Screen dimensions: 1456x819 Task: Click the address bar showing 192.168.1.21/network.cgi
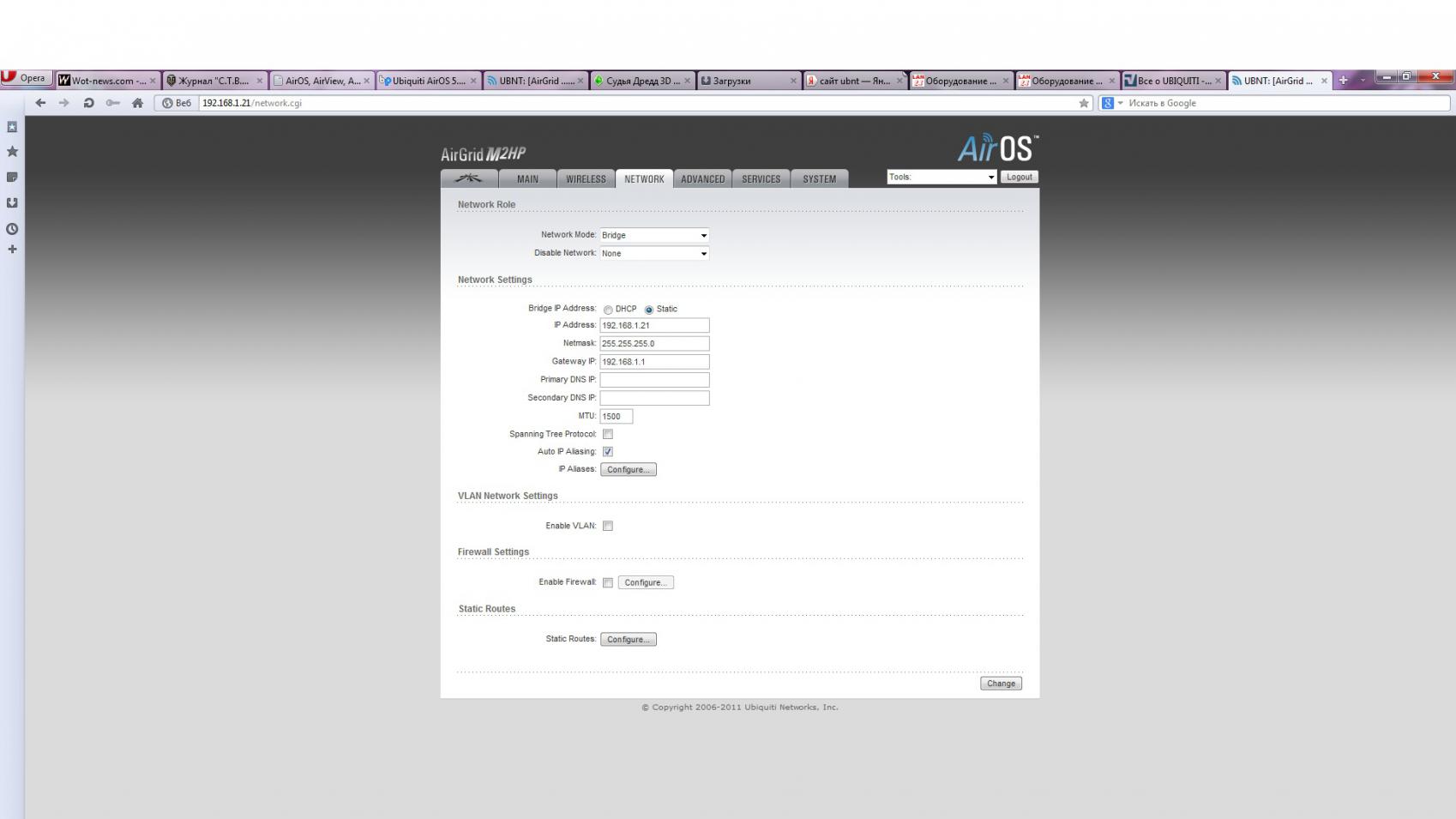pos(638,103)
